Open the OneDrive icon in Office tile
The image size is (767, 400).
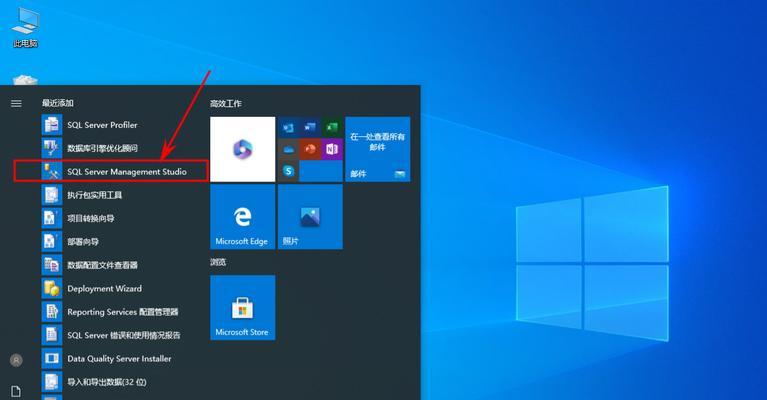(x=289, y=149)
